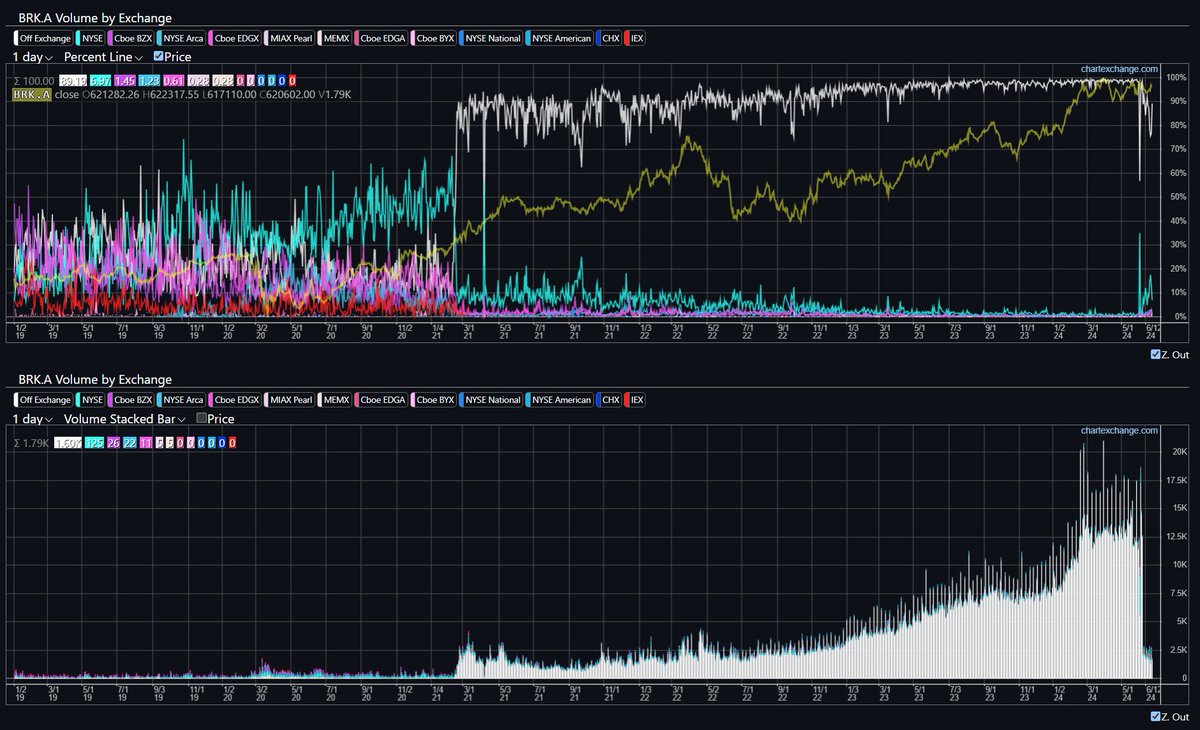The width and height of the screenshot is (1200, 730).
Task: Hide Cboe BZX in Volume Stacked Bar chart
Action: tap(130, 400)
